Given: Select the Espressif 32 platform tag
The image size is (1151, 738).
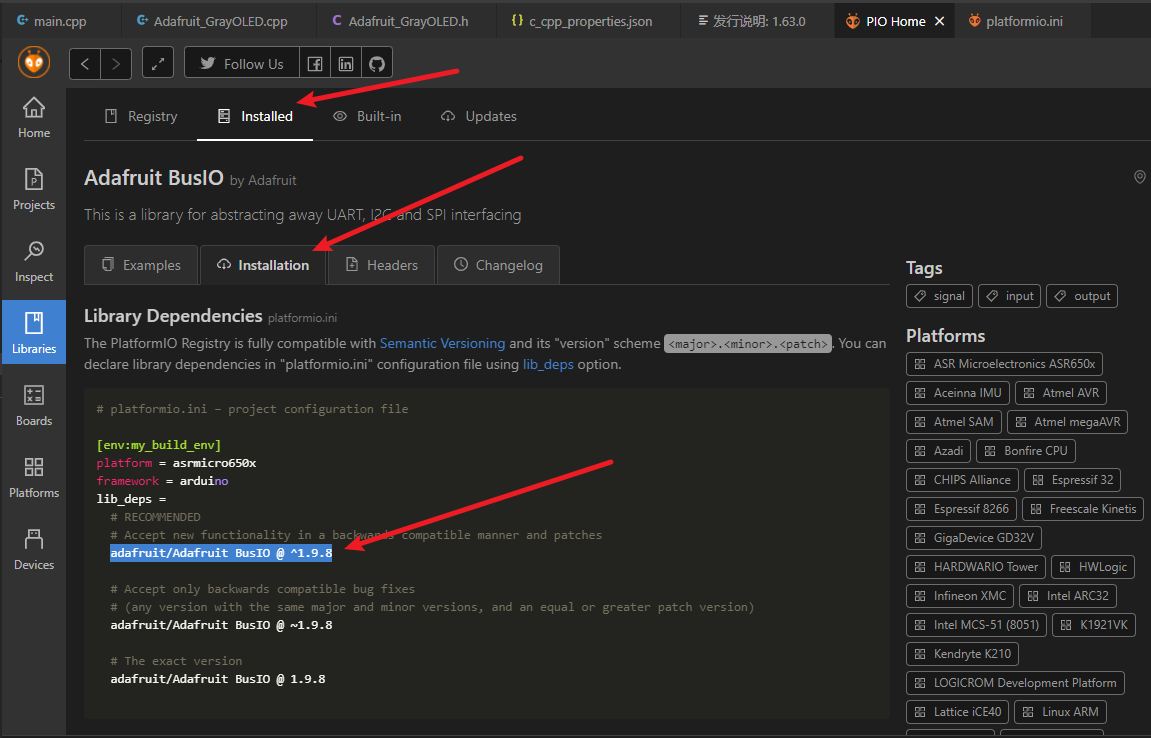Looking at the screenshot, I should click(x=1072, y=479).
